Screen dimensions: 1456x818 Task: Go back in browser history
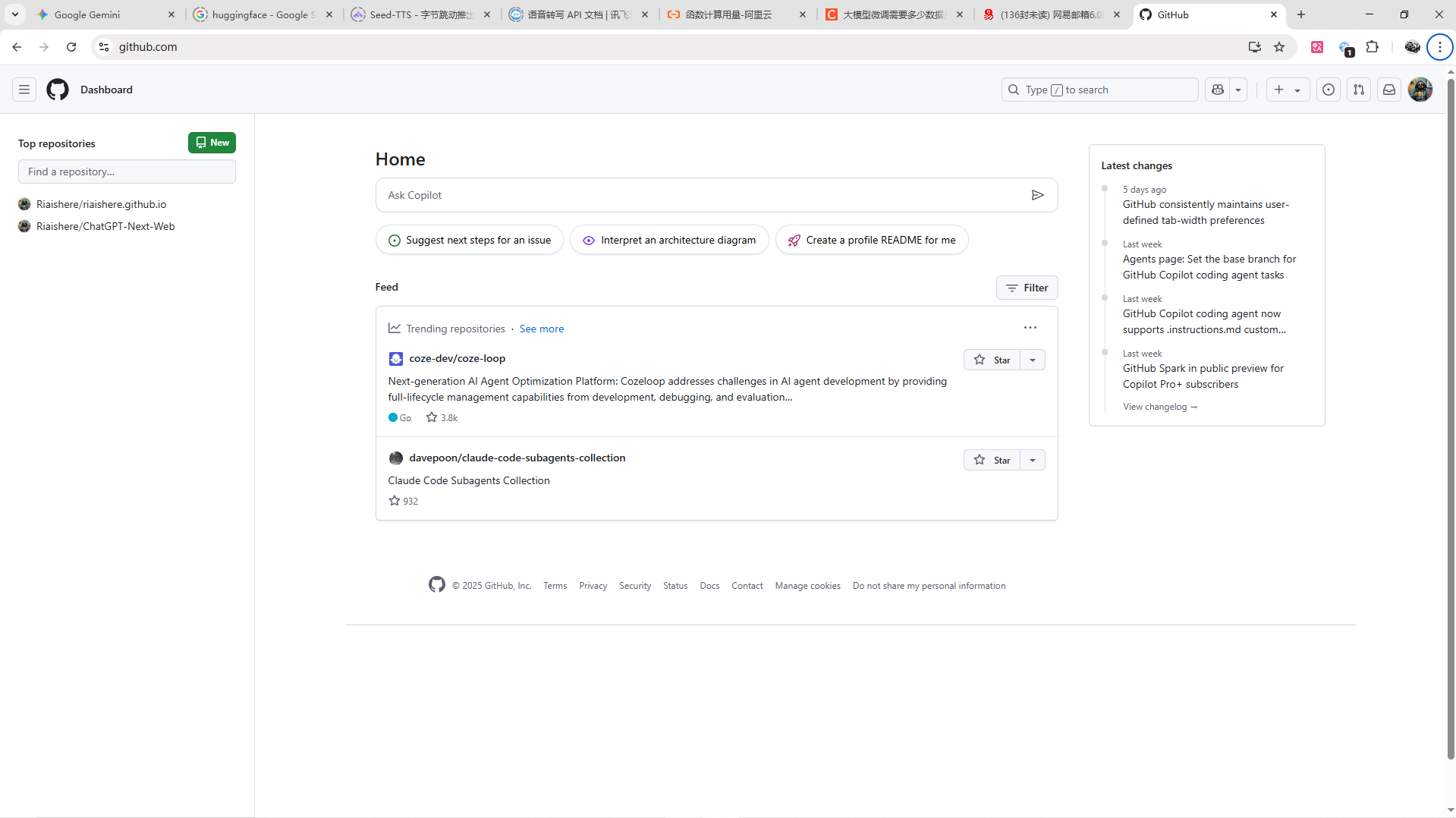[17, 47]
